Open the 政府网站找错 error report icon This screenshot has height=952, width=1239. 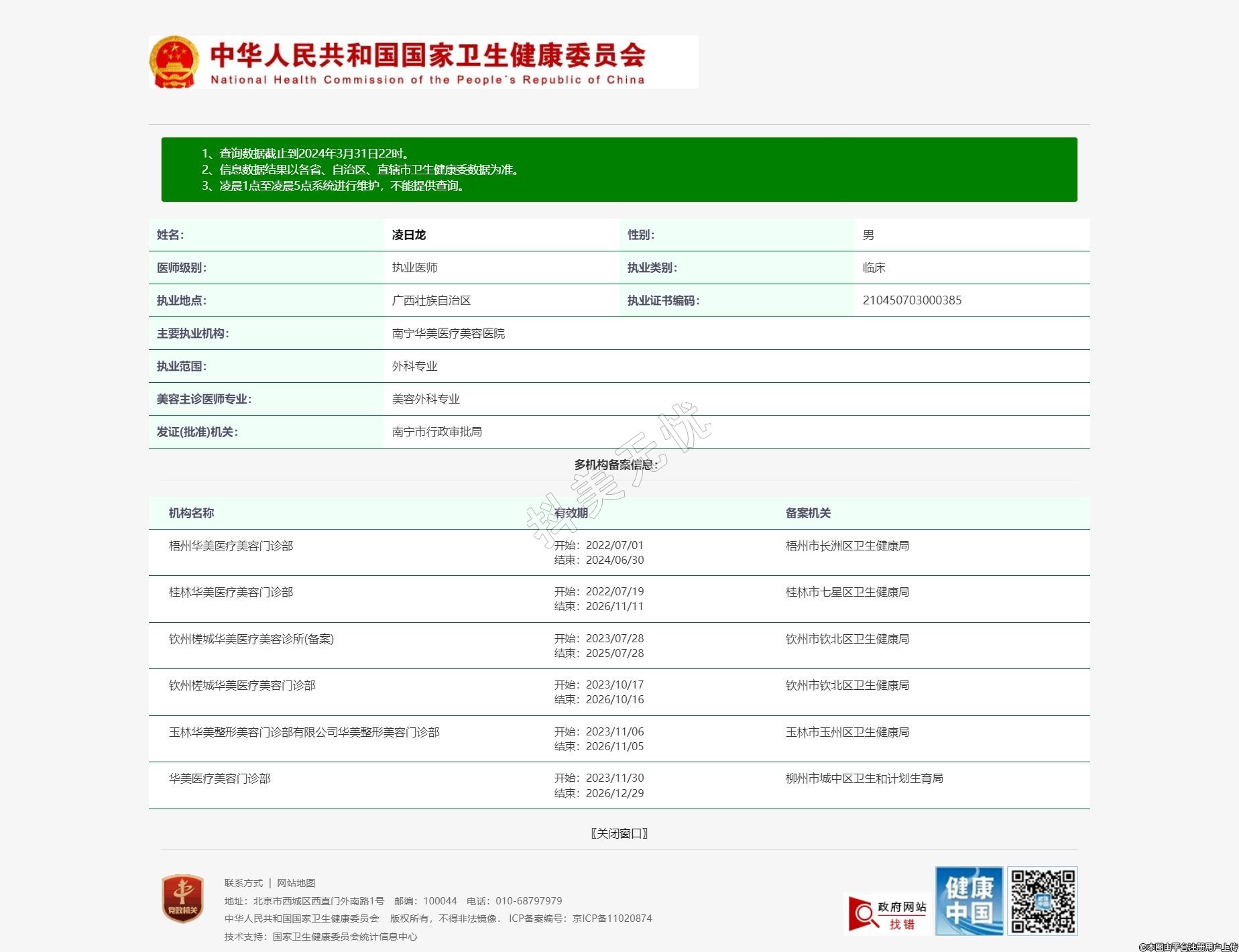click(x=888, y=914)
